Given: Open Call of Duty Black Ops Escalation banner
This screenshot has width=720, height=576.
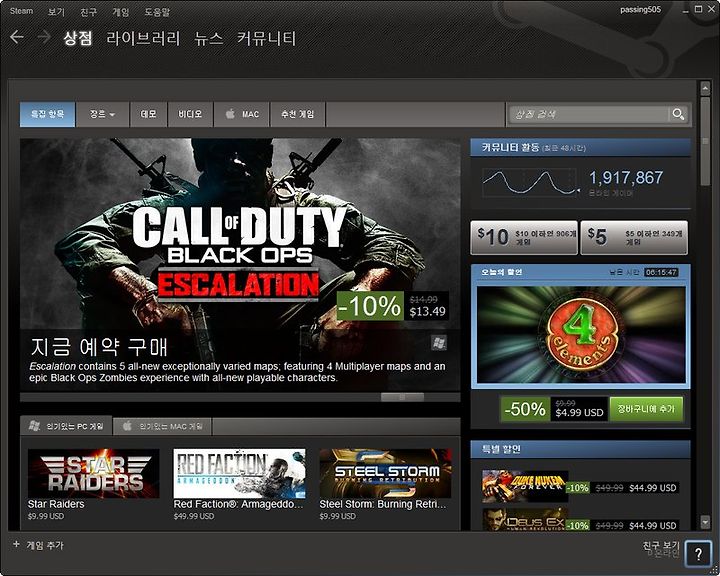Looking at the screenshot, I should [x=240, y=264].
